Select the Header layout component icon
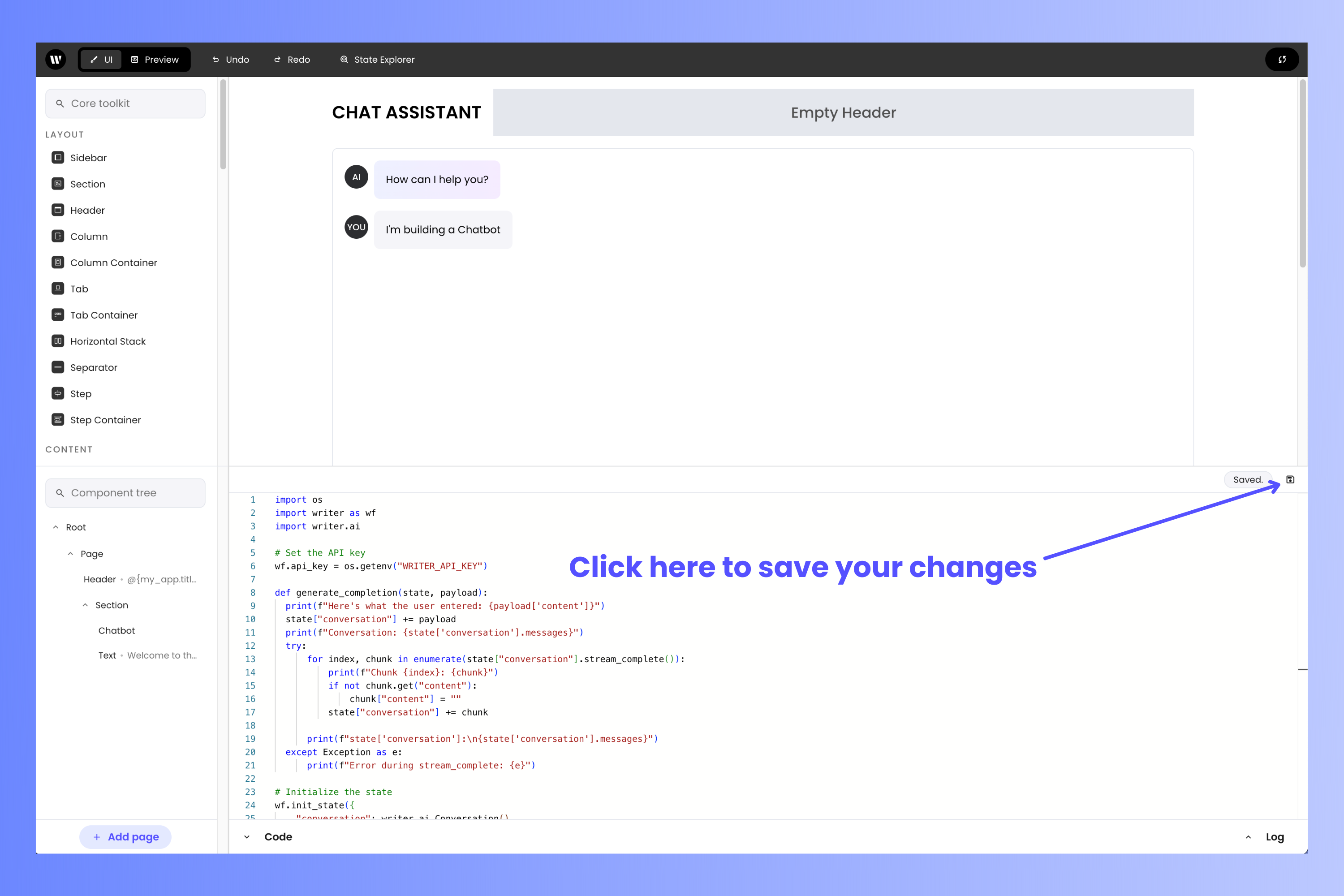 pos(58,210)
